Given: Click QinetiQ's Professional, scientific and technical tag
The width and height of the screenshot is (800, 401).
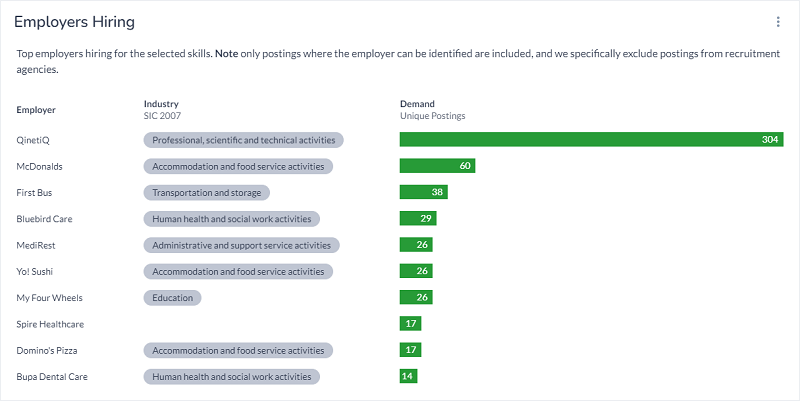Looking at the screenshot, I should click(243, 140).
